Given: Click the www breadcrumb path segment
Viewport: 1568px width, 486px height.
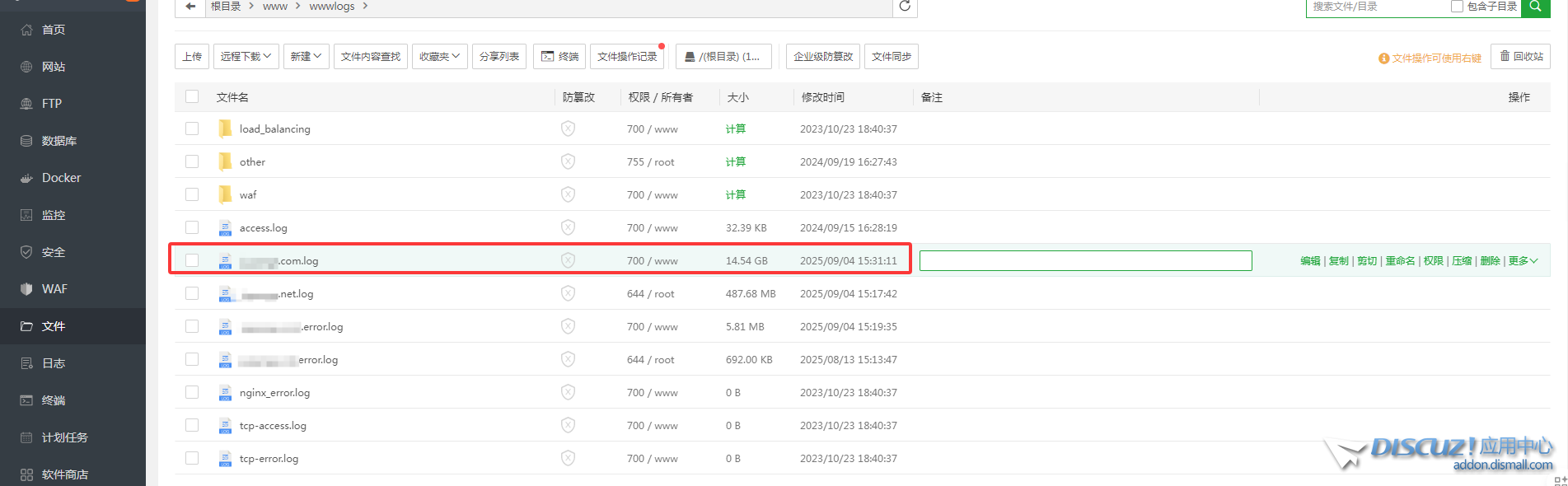Looking at the screenshot, I should tap(275, 7).
